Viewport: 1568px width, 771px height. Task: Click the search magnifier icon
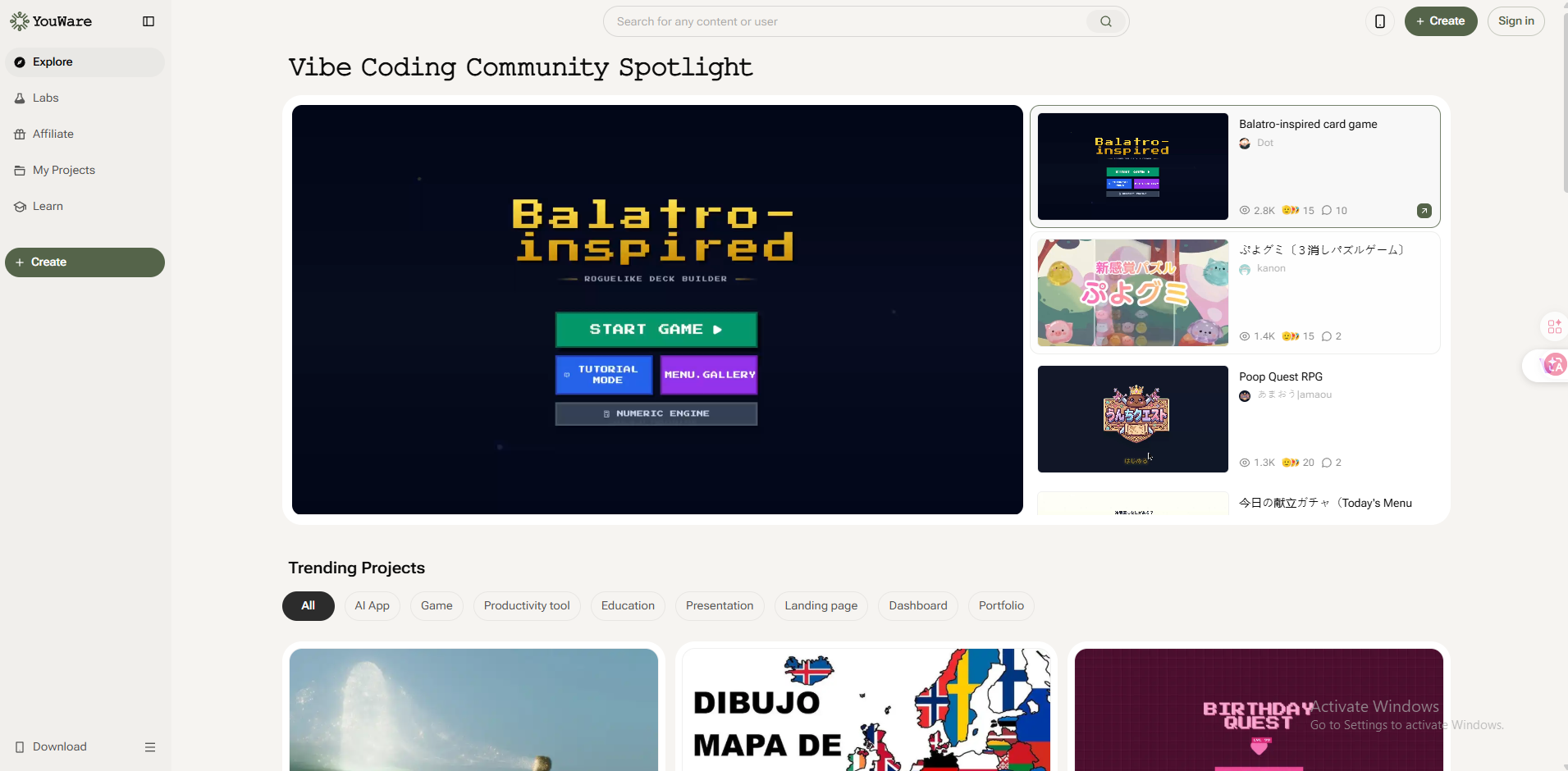pyautogui.click(x=1106, y=21)
